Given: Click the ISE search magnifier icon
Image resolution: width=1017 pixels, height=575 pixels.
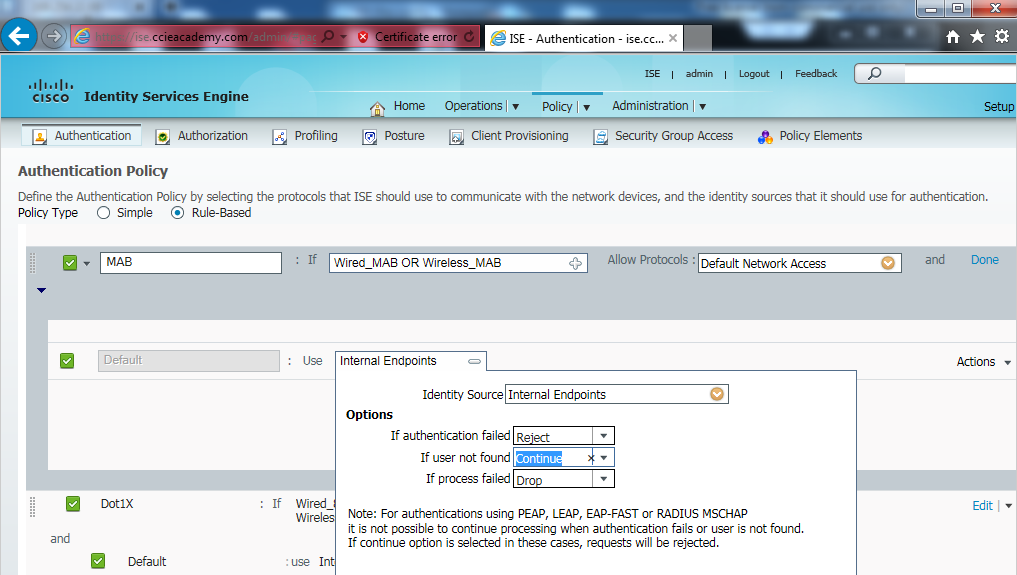Looking at the screenshot, I should click(x=874, y=73).
